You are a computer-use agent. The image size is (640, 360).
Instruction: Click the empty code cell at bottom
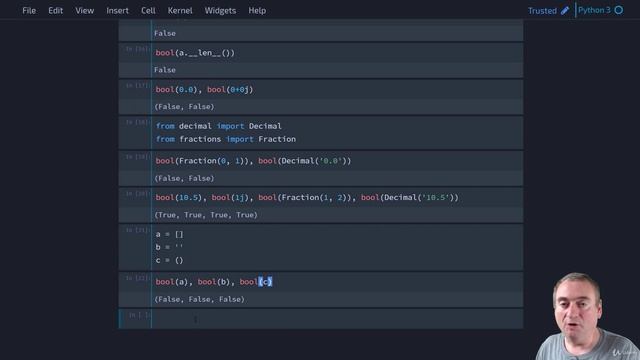click(x=337, y=319)
